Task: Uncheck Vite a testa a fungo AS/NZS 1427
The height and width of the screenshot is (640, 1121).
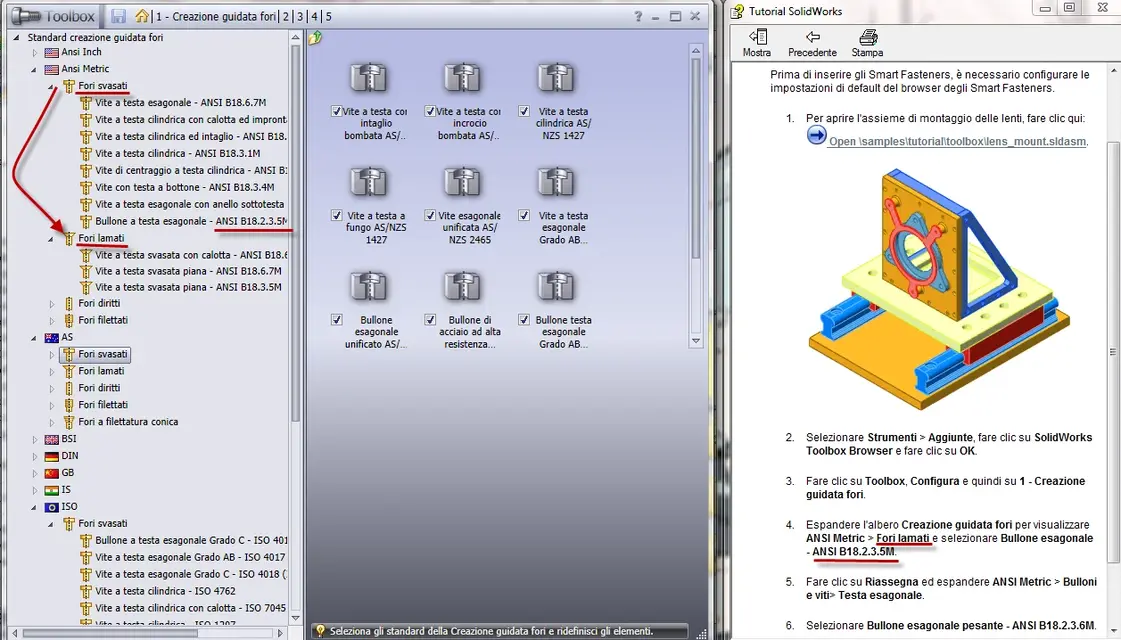Action: (337, 215)
